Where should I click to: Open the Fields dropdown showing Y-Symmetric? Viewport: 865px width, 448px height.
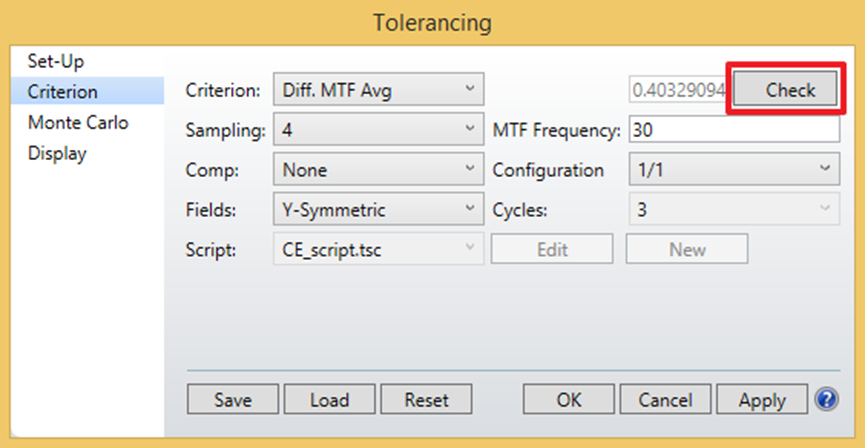click(x=378, y=210)
